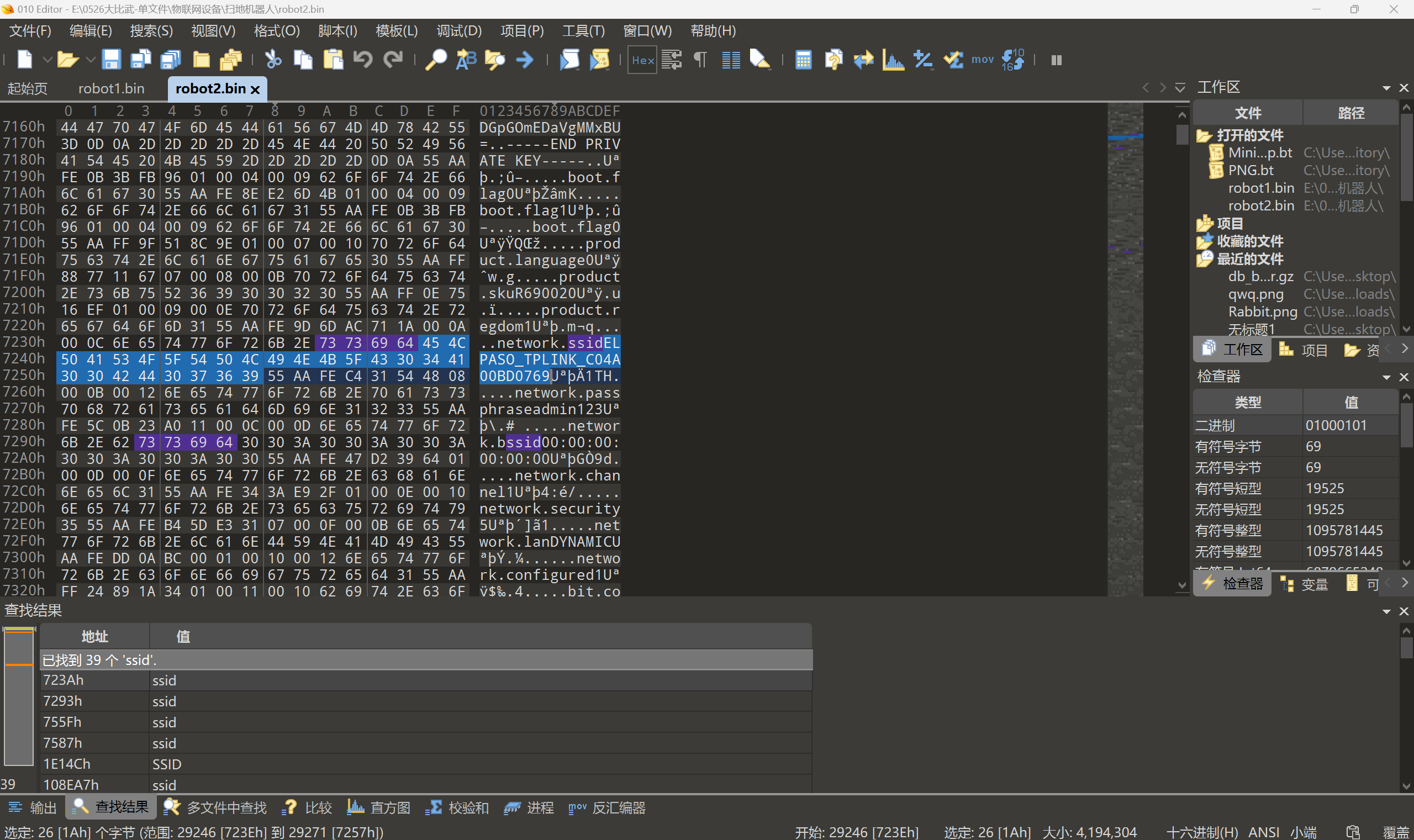Select find result at address 1E14Ch
Screen dimensions: 1414x840
pyautogui.click(x=426, y=764)
